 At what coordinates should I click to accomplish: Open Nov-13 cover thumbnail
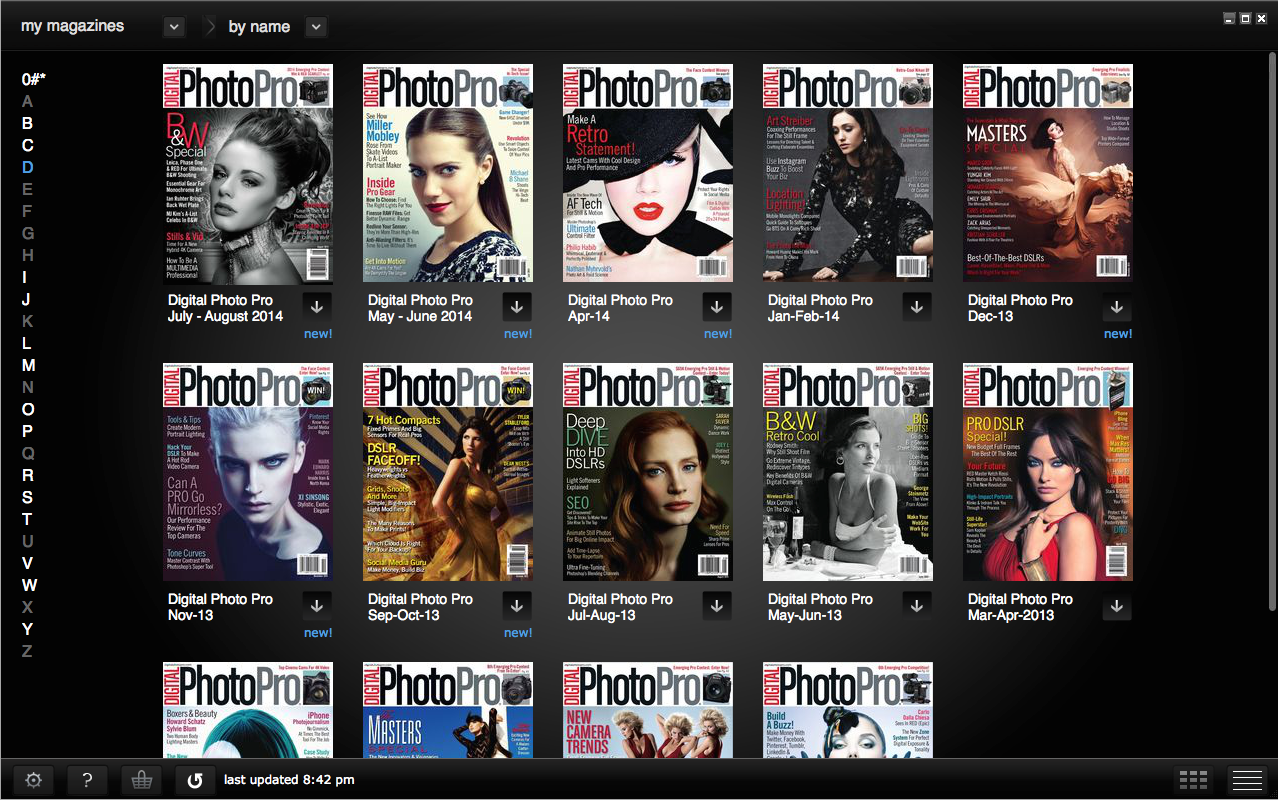[x=248, y=472]
